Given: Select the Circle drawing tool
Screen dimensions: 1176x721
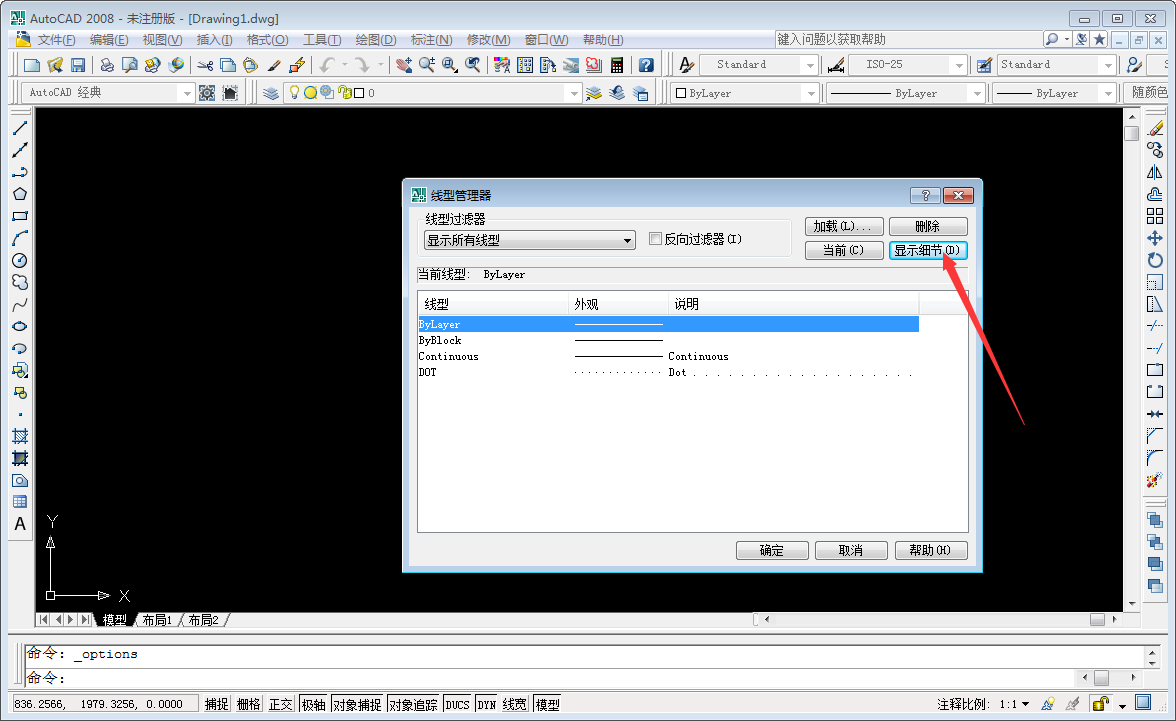Looking at the screenshot, I should tap(20, 260).
